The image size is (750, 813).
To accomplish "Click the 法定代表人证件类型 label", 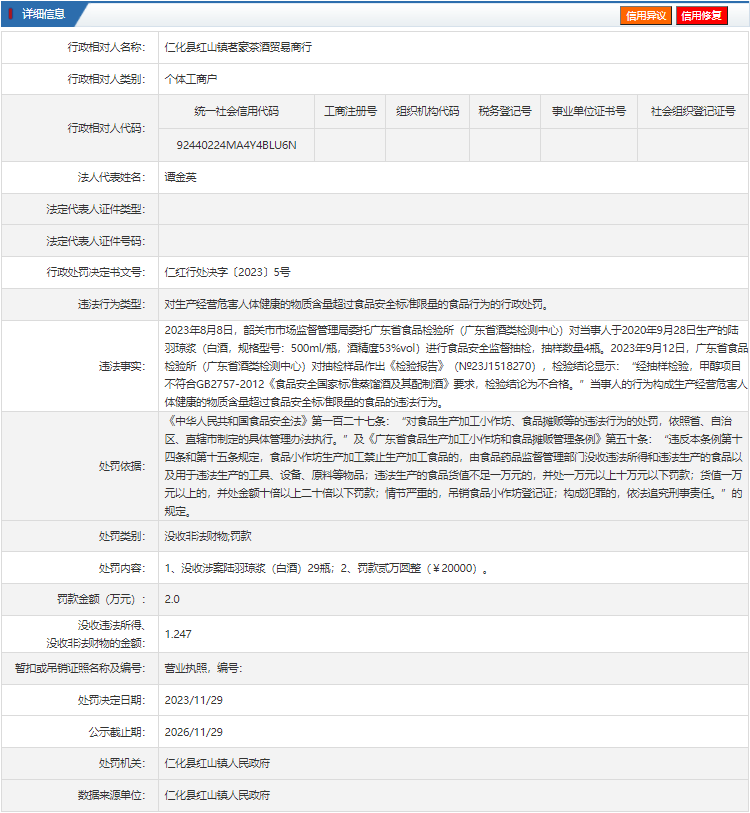I will pyautogui.click(x=96, y=209).
